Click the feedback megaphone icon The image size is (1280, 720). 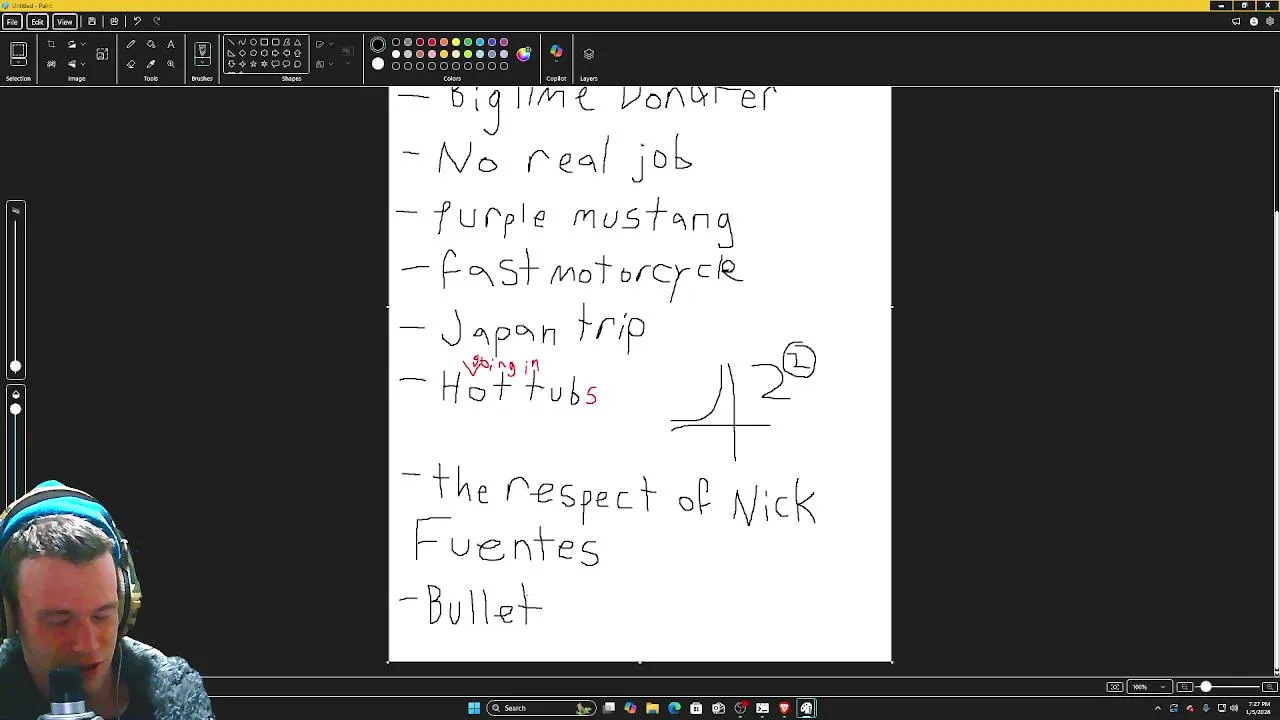tap(1237, 21)
